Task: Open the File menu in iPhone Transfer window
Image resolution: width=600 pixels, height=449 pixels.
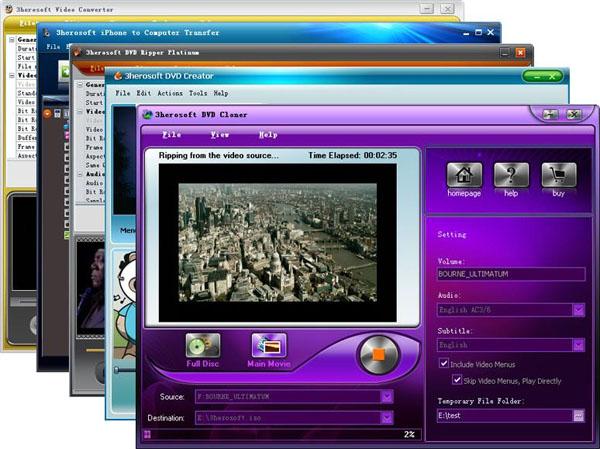Action: point(53,47)
